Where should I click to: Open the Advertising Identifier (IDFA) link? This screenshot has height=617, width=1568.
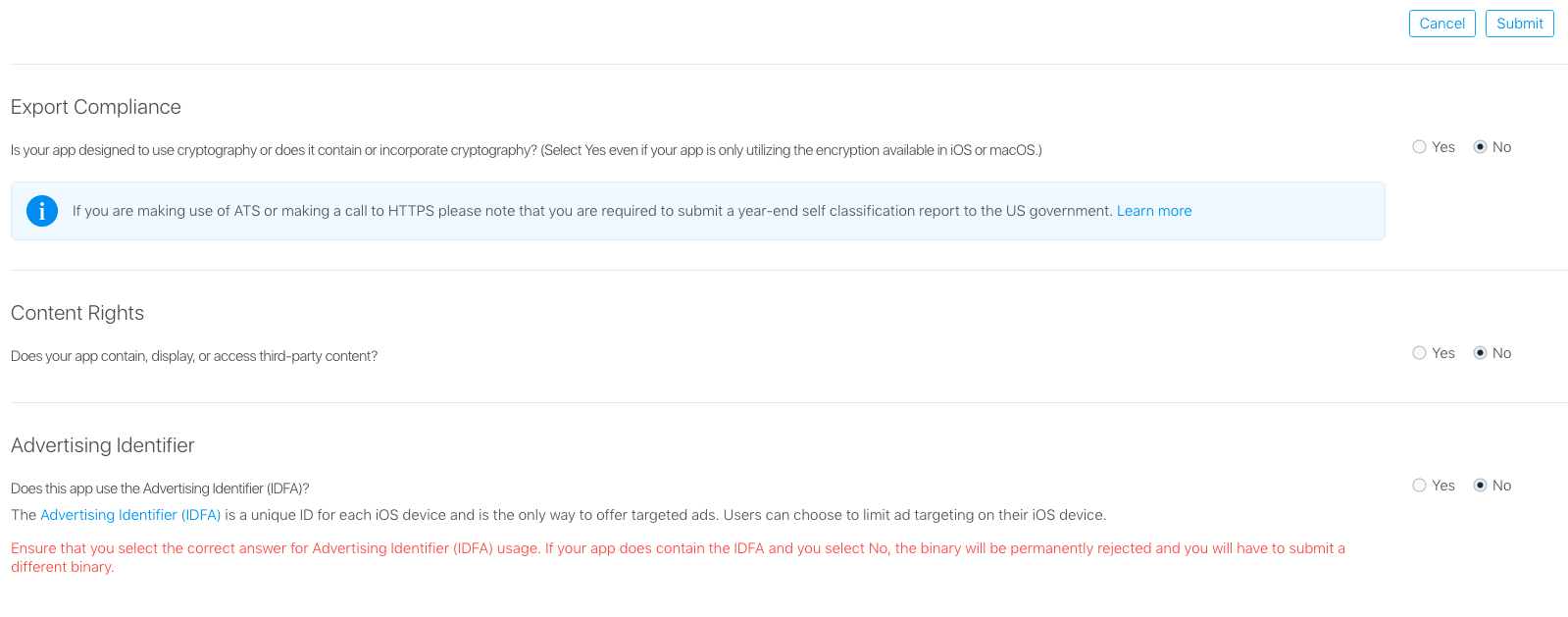(x=130, y=515)
